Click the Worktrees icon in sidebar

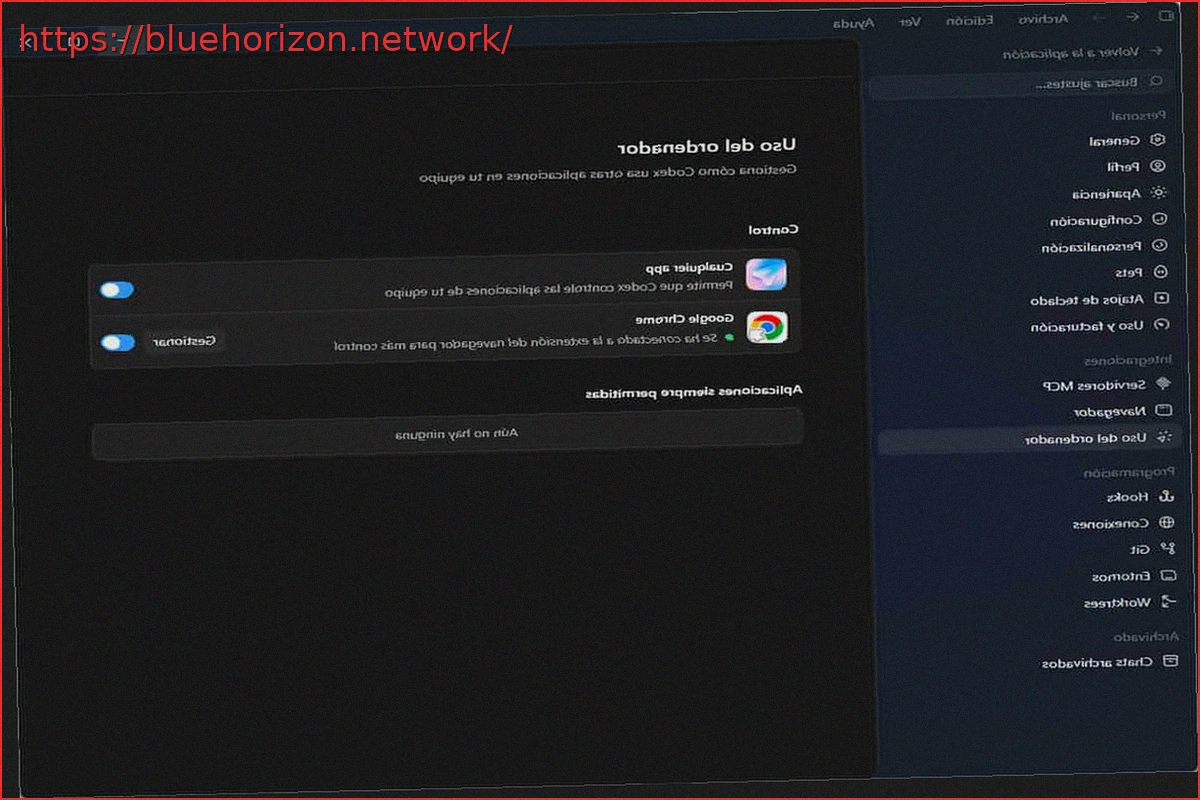pos(1168,603)
